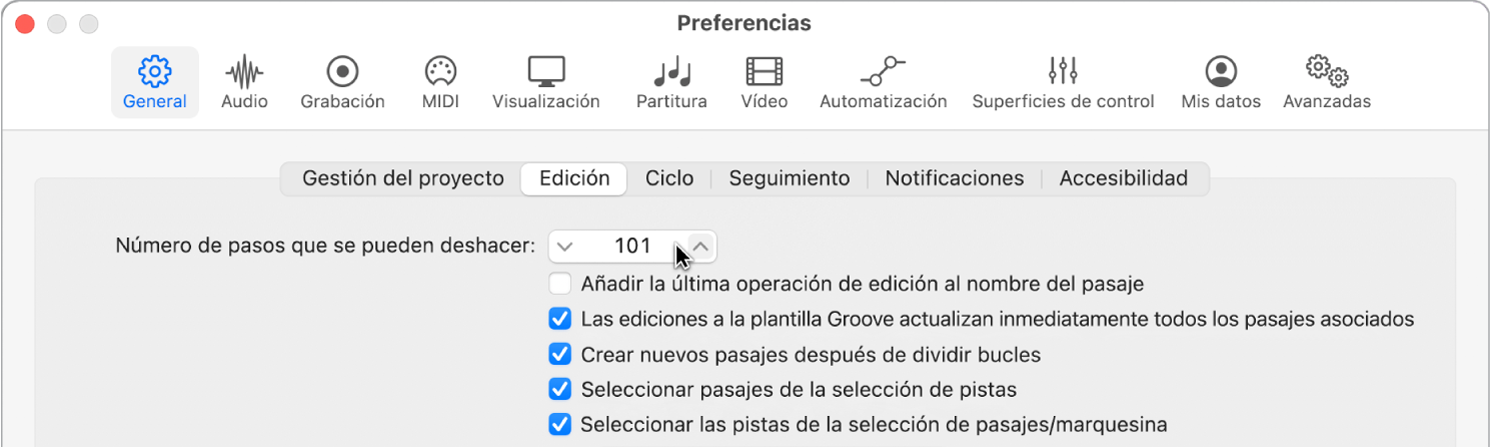Decrease undo steps with the down chevron
Viewport: 1490px width, 447px height.
tap(565, 246)
